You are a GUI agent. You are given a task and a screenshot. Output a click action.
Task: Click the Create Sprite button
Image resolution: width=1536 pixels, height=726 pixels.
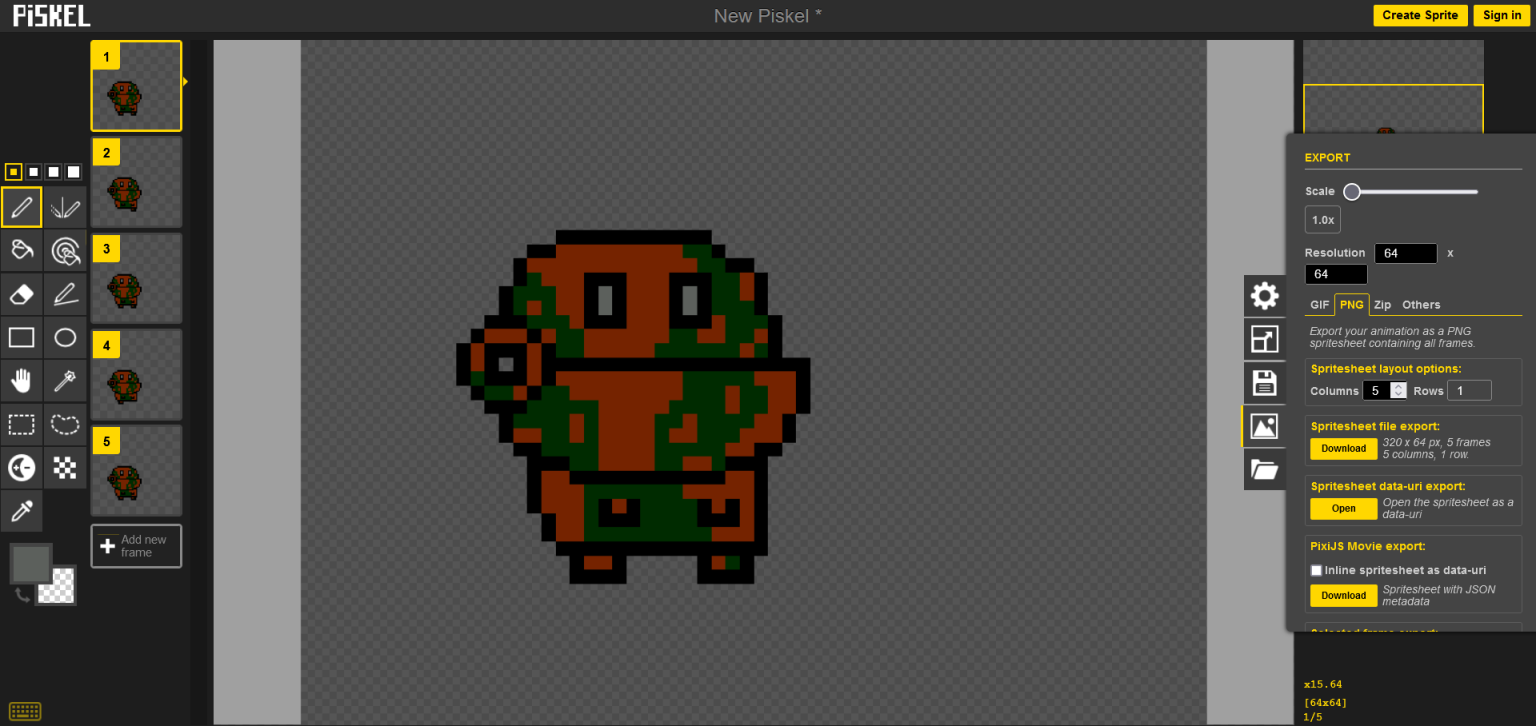pos(1420,15)
